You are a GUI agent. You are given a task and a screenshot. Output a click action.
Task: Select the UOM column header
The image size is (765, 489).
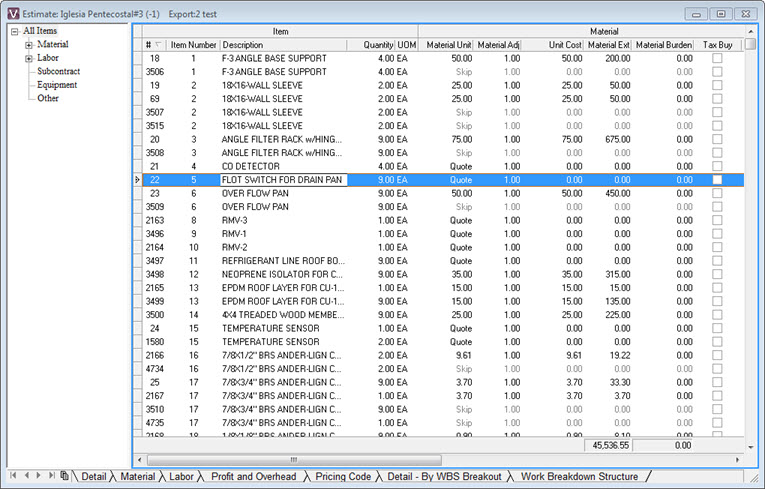coord(406,45)
